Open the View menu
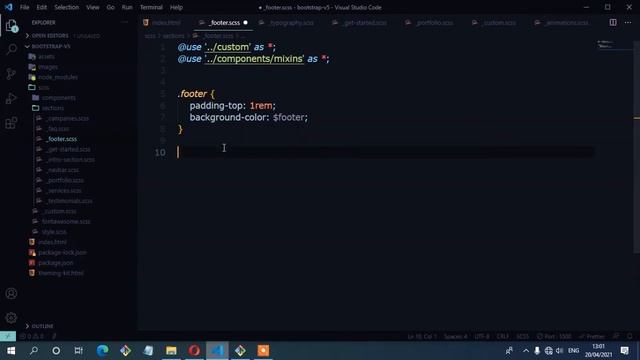 point(93,7)
